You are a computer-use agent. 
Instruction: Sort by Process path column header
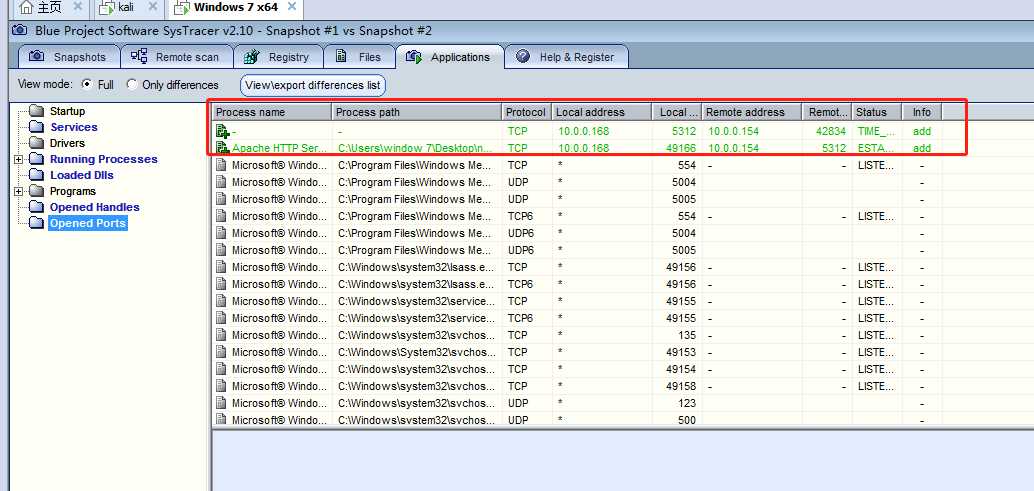coord(417,112)
